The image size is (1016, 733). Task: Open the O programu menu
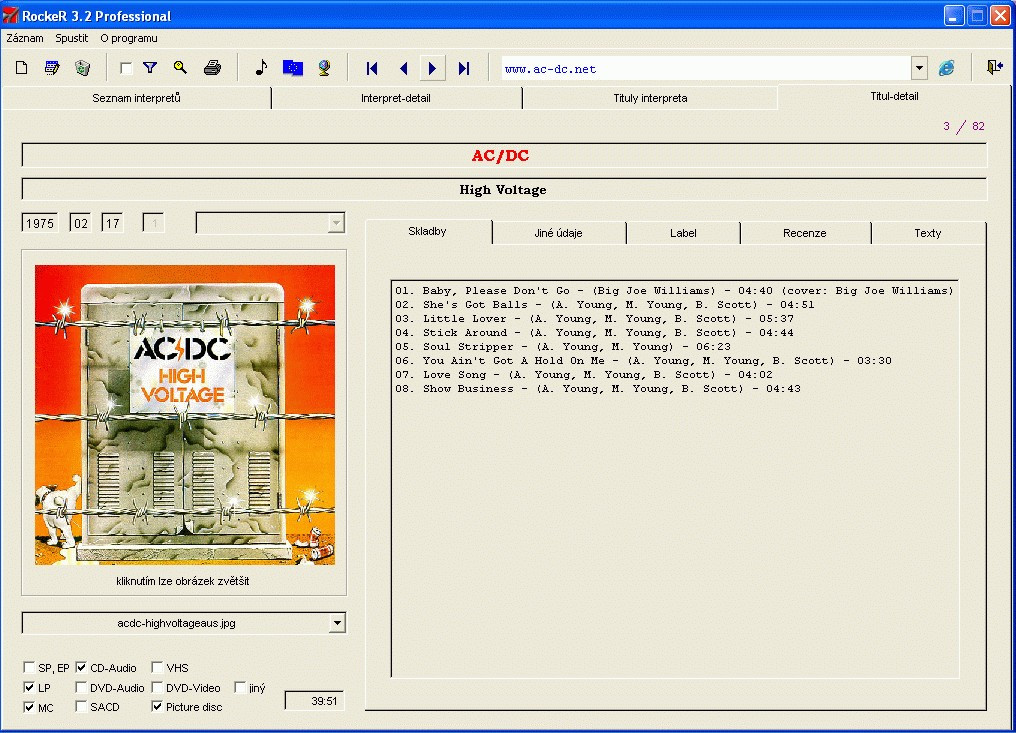pos(129,38)
